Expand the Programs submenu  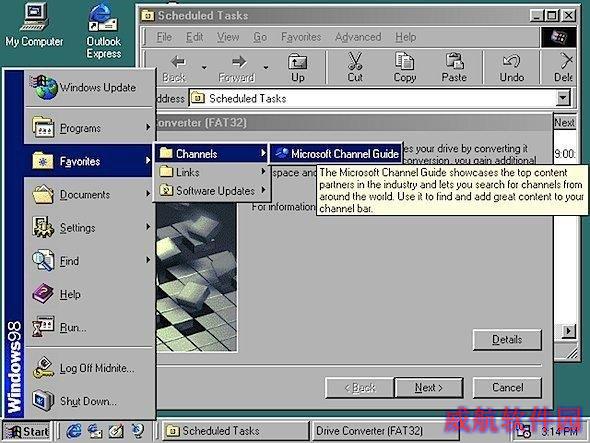coord(90,128)
